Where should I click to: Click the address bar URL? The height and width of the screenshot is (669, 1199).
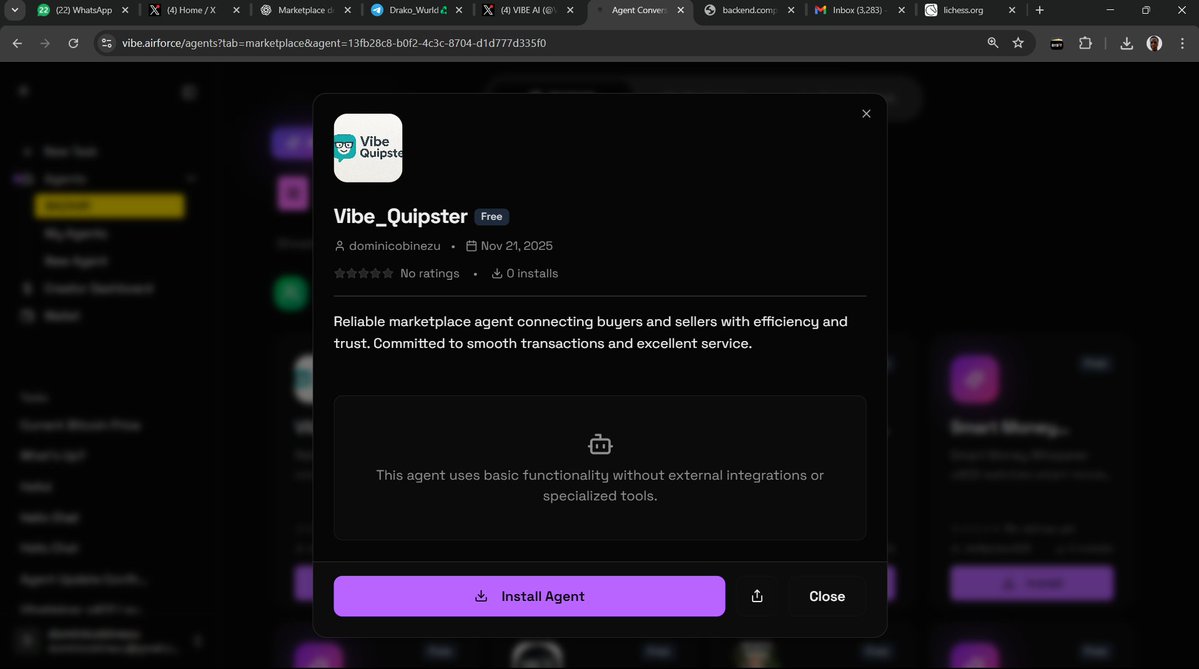[x=334, y=43]
